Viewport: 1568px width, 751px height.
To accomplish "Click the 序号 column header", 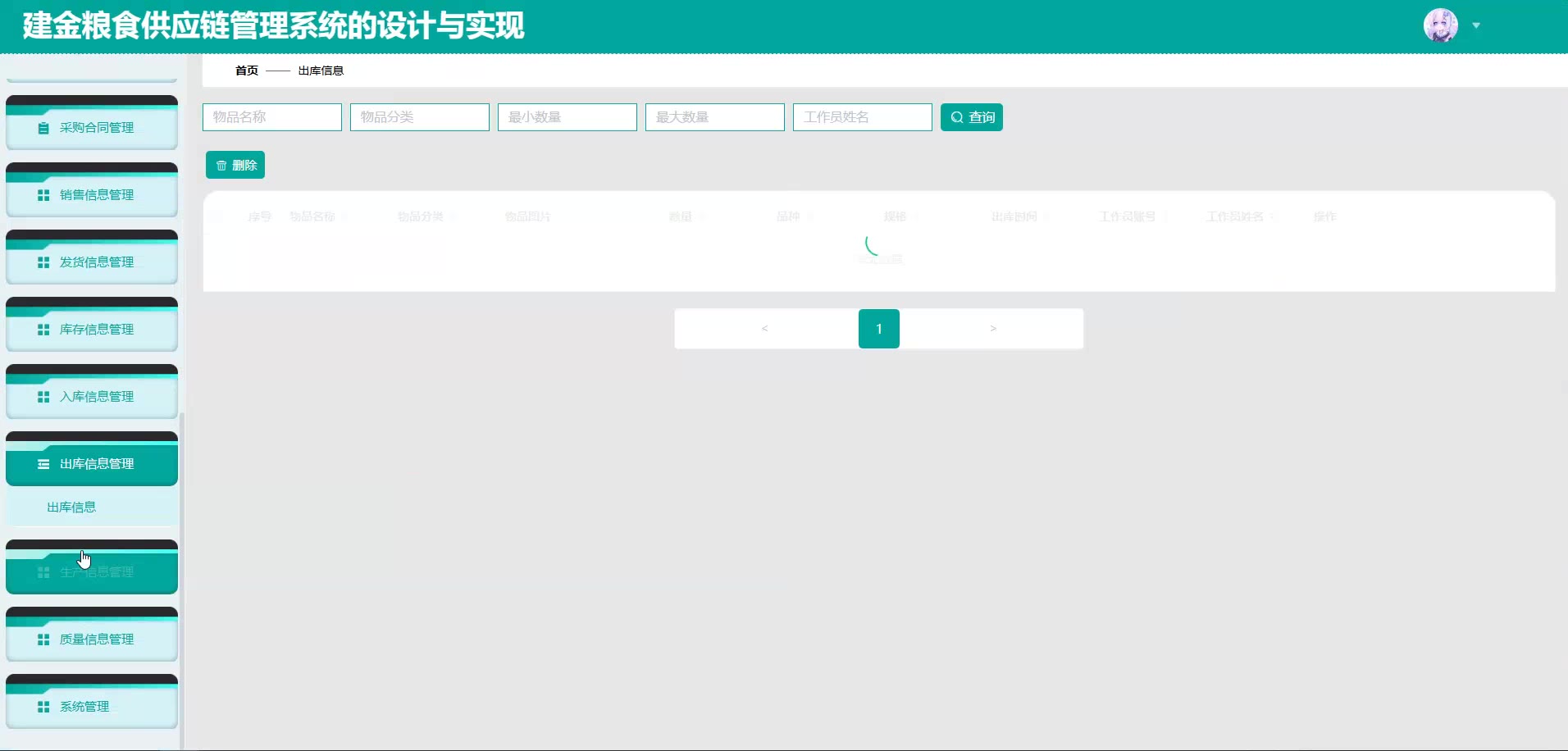I will (x=260, y=216).
